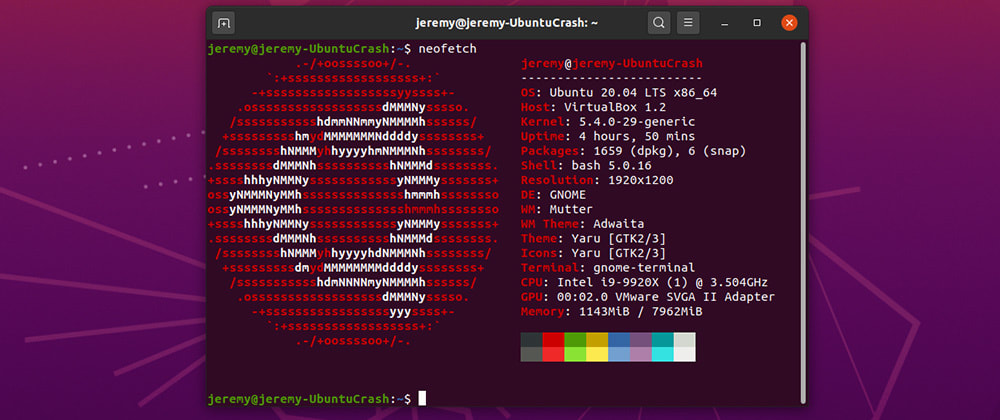The image size is (1000, 420).
Task: Click the light purple block, bottom row
Action: click(641, 355)
